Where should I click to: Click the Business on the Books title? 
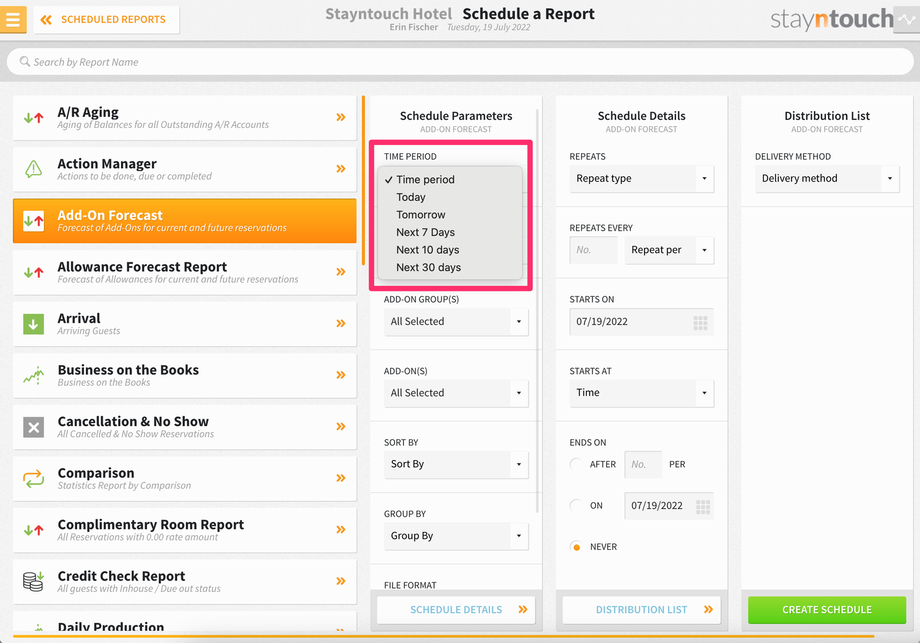[128, 370]
